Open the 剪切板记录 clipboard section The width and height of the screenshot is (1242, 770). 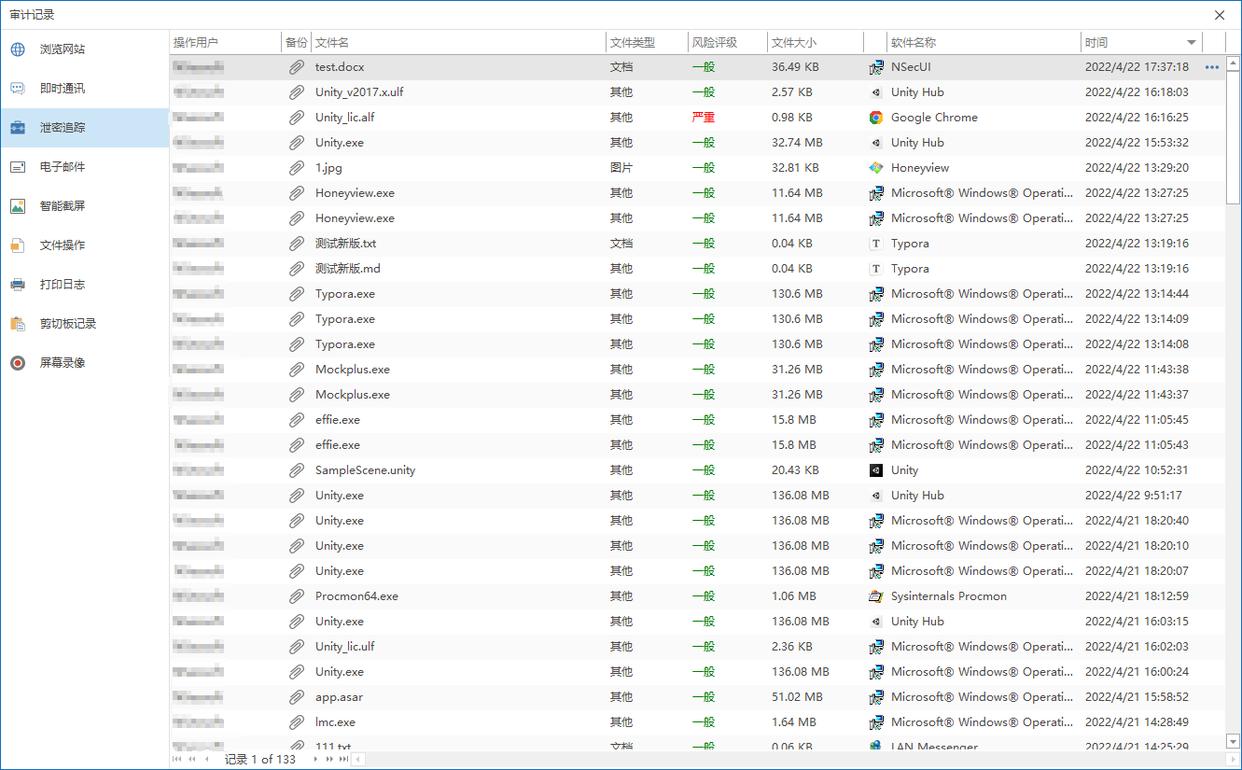67,324
